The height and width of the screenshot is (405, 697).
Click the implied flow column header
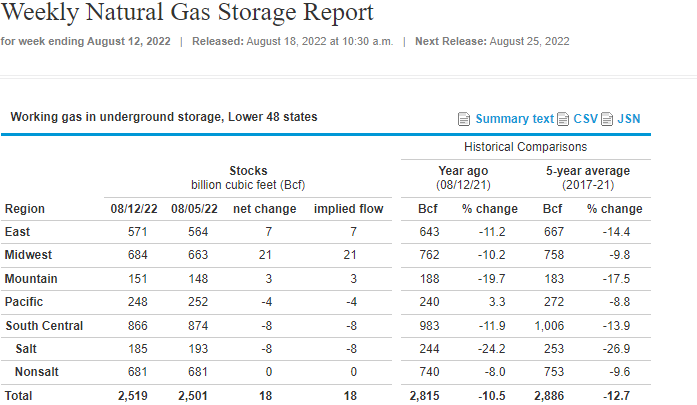[x=348, y=209]
